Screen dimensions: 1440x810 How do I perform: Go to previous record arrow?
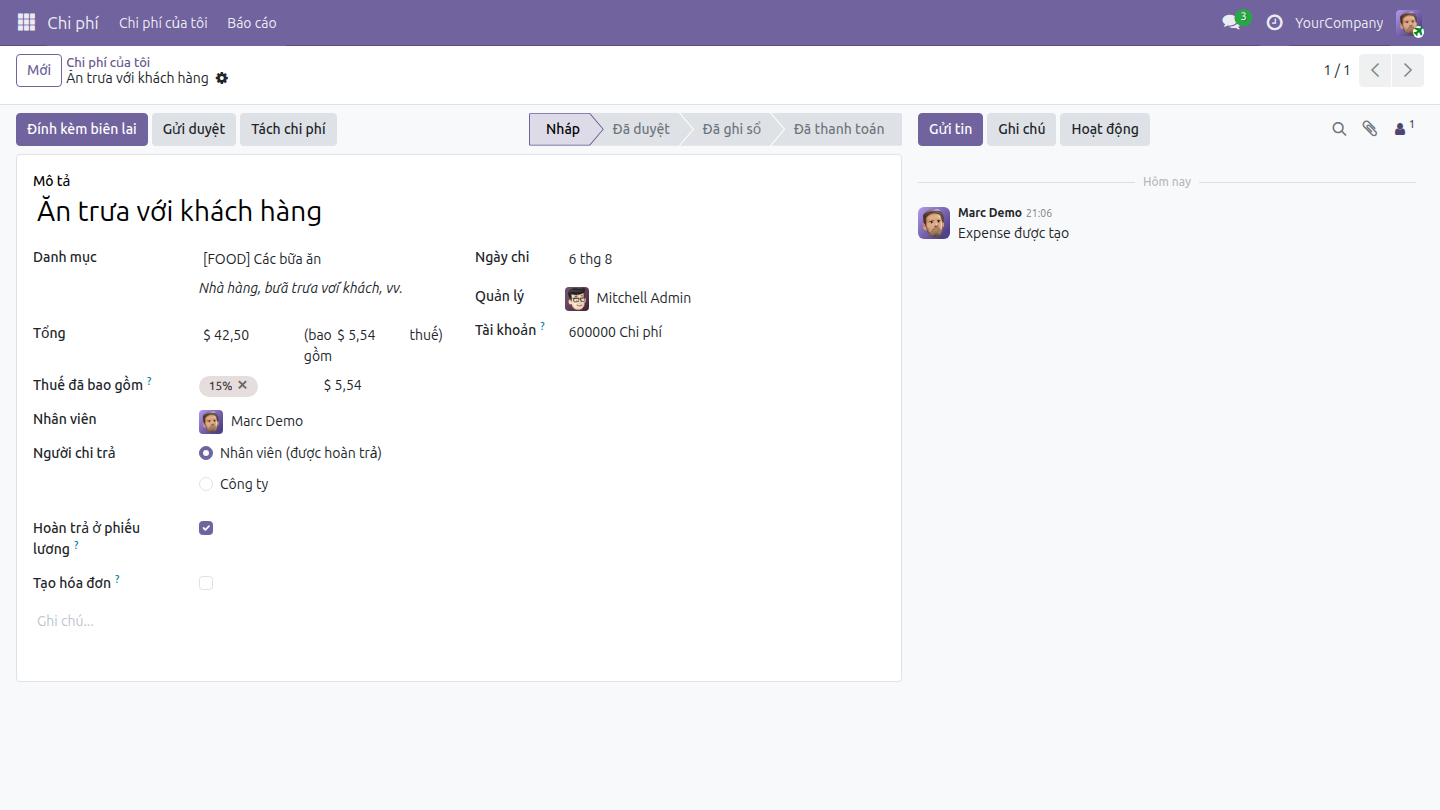(1376, 70)
